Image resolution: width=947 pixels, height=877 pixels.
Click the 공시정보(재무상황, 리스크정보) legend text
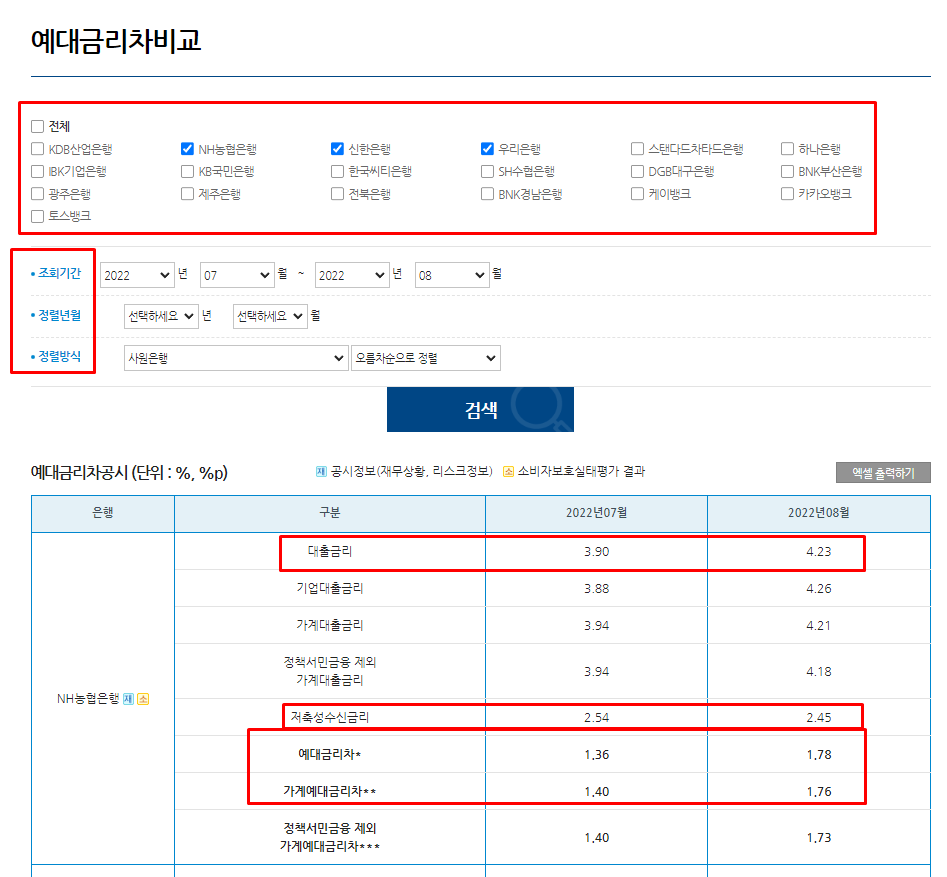click(411, 471)
